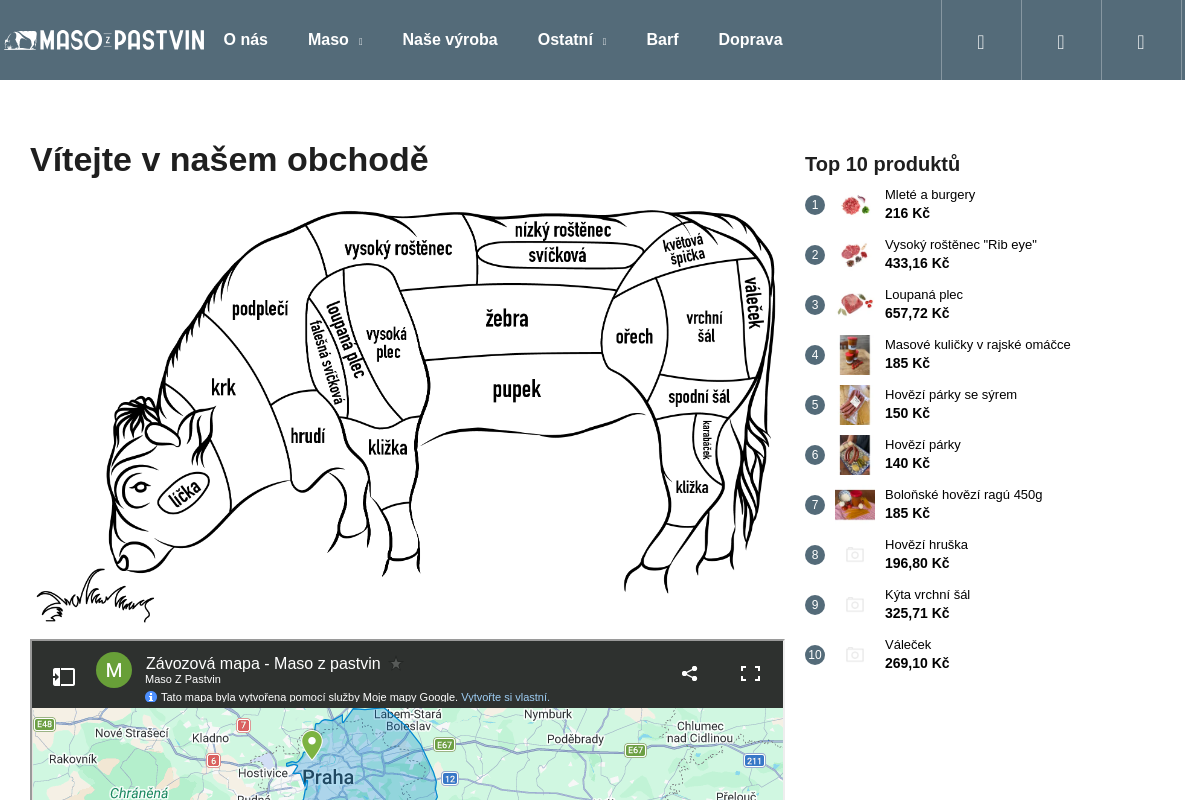This screenshot has width=1200, height=800.
Task: Click Závozová mapa - Maso z pastvin title
Action: (263, 664)
